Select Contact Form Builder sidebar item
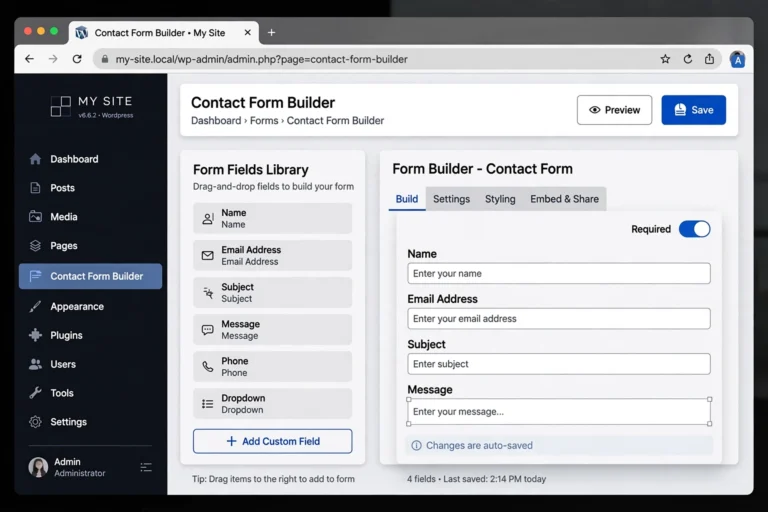 point(91,276)
